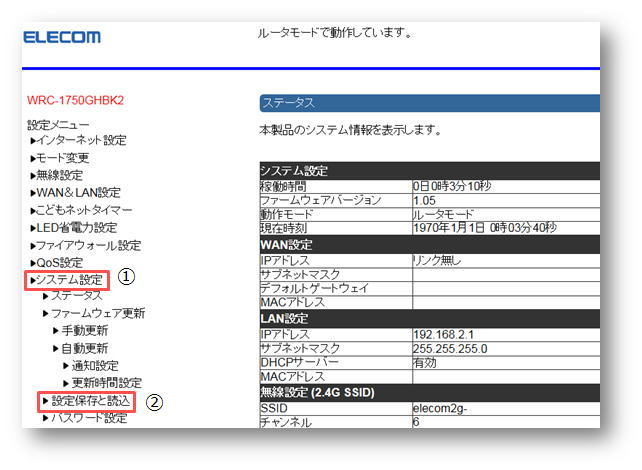
Task: Select モード変更 in the settings menu
Action: point(64,158)
